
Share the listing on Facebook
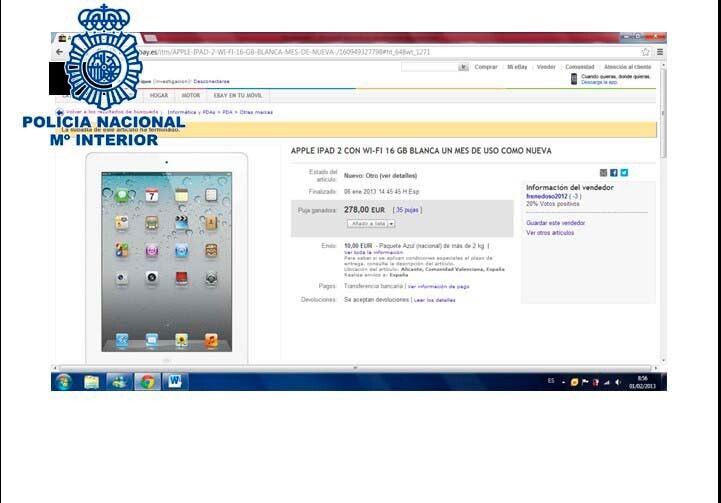tap(613, 172)
